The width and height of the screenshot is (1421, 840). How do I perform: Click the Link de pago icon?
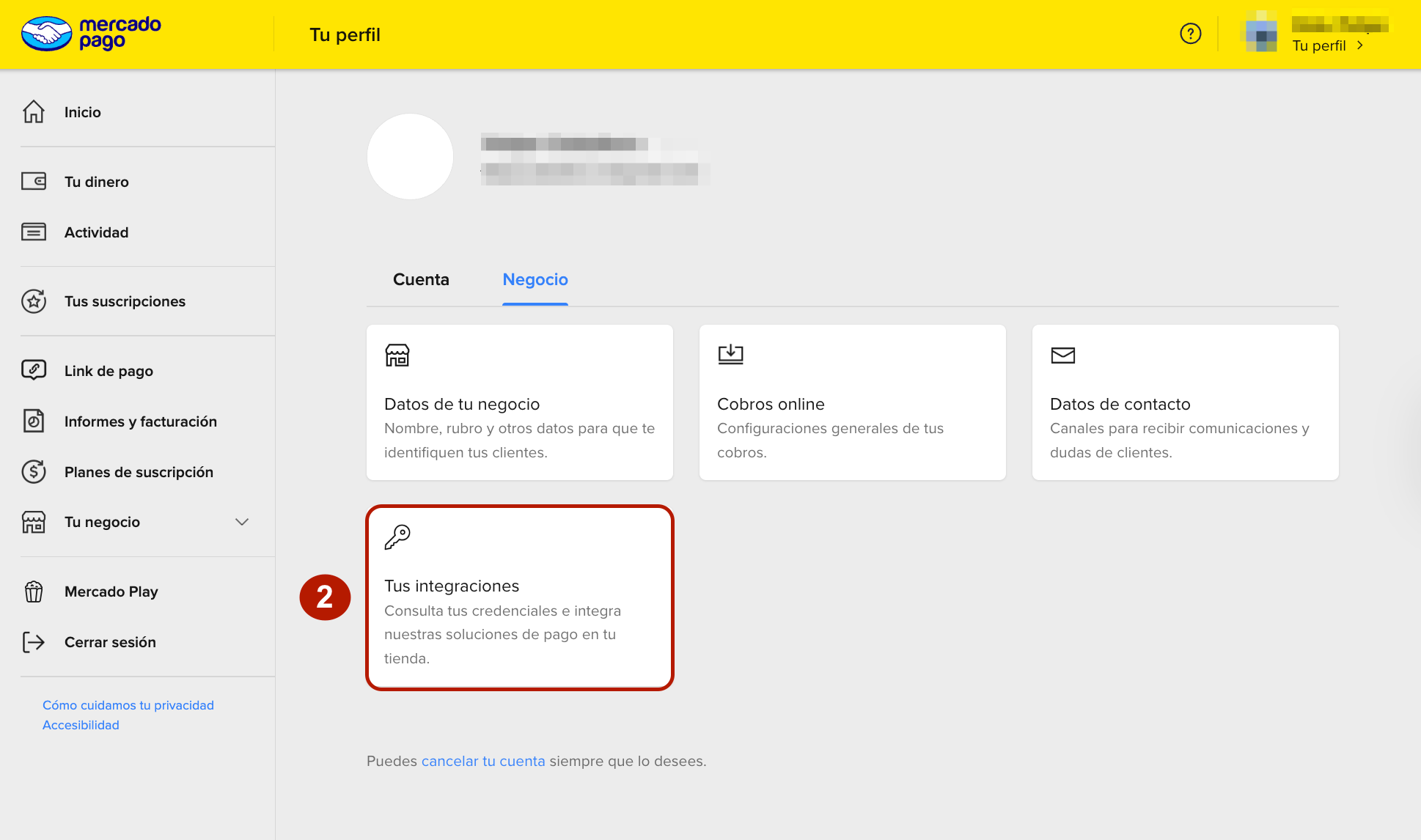tap(34, 370)
